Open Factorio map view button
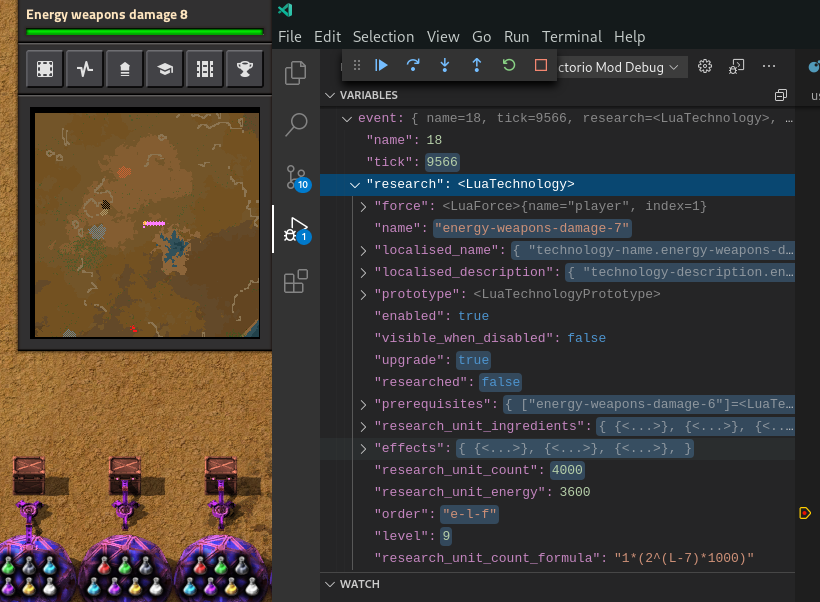Viewport: 820px width, 602px height. click(45, 69)
